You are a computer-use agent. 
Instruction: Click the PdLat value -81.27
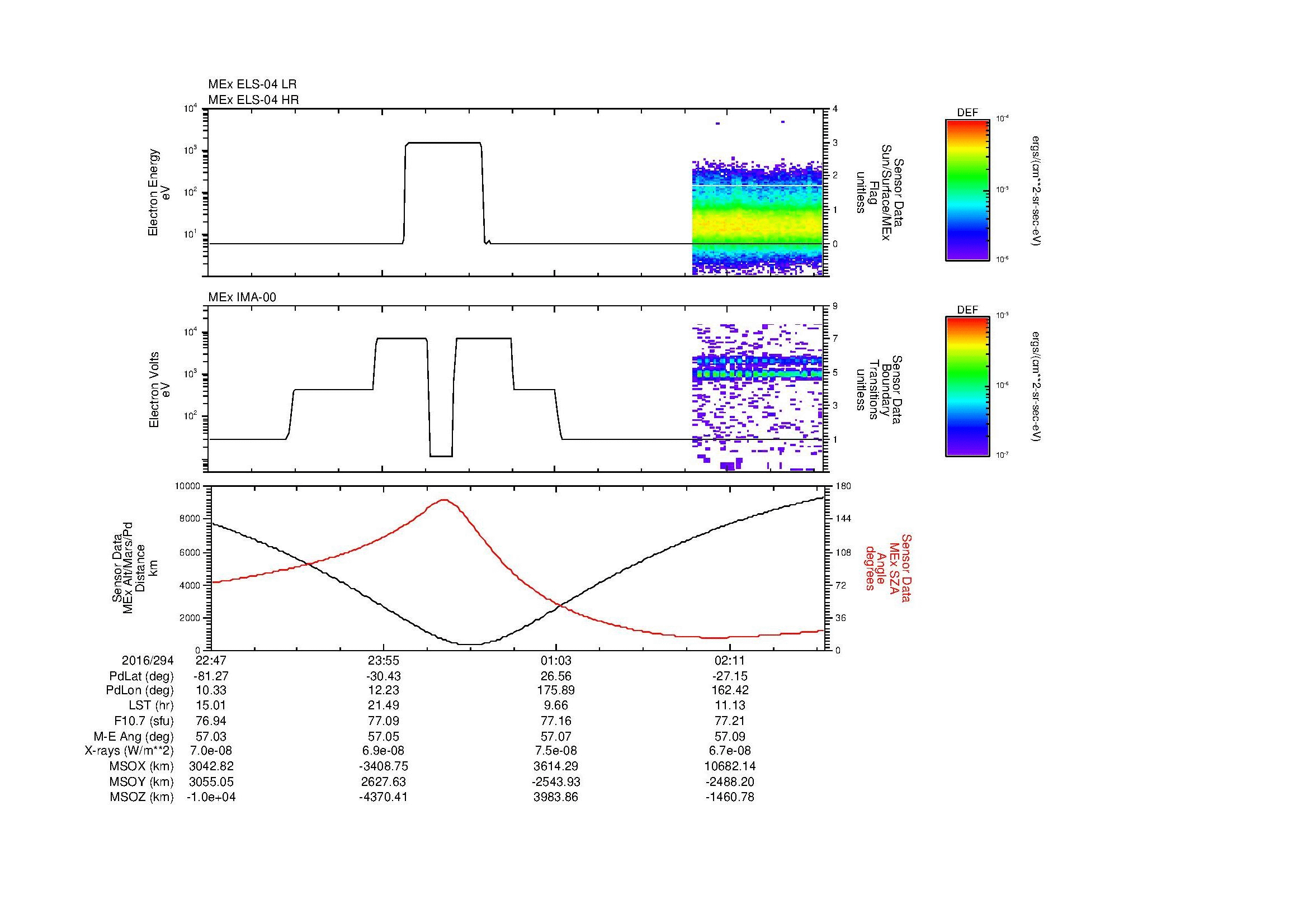[x=211, y=676]
